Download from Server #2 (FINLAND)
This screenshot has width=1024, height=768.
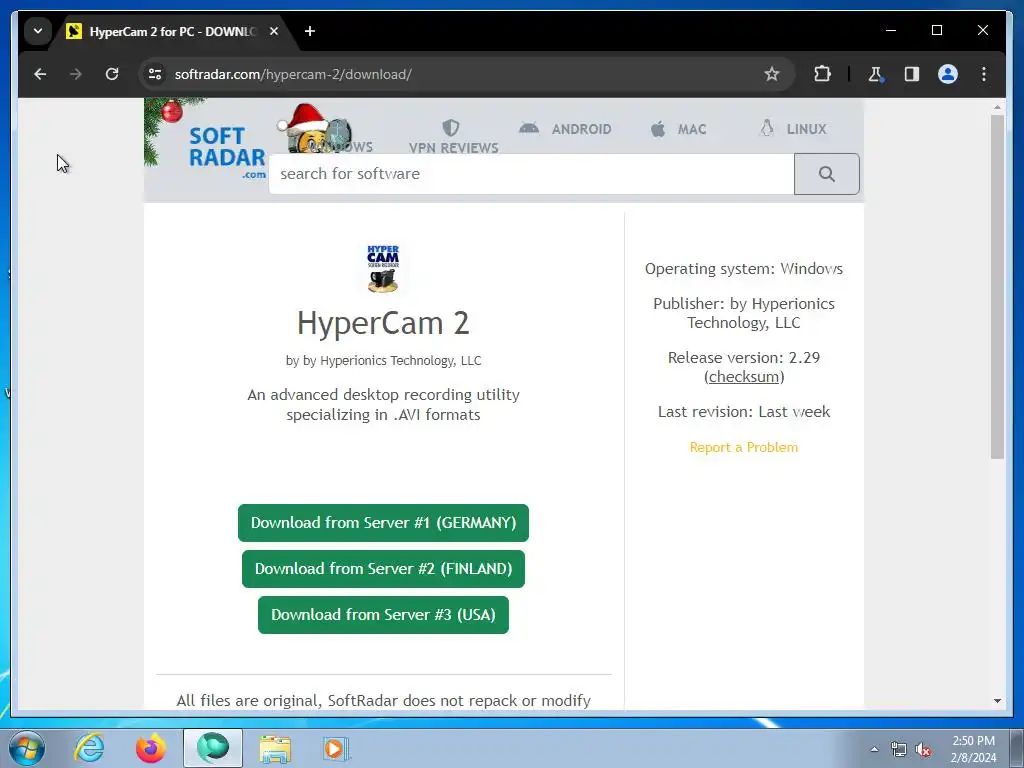click(x=383, y=569)
